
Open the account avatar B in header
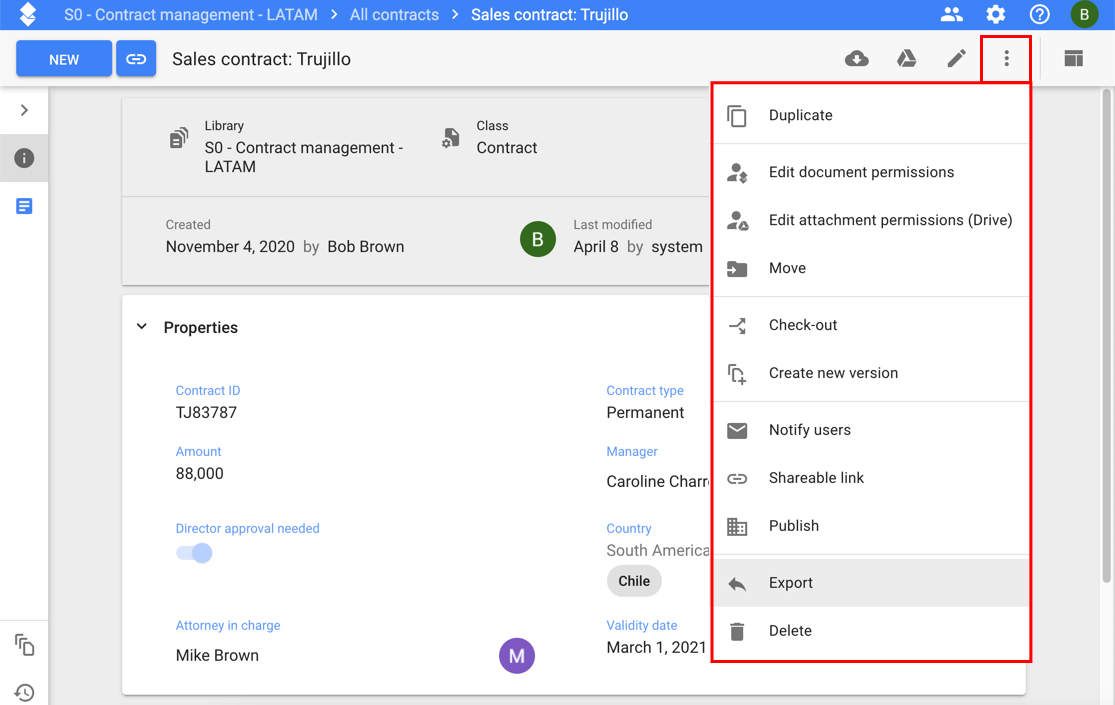[1084, 14]
